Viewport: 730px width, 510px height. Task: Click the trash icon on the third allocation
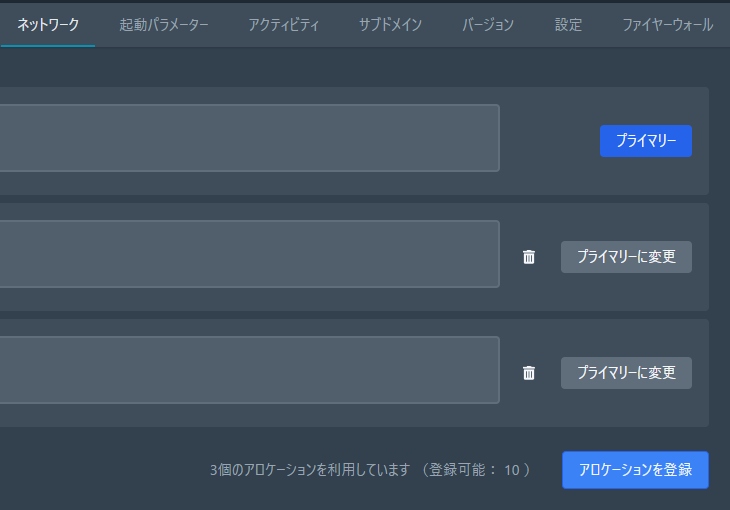click(529, 373)
